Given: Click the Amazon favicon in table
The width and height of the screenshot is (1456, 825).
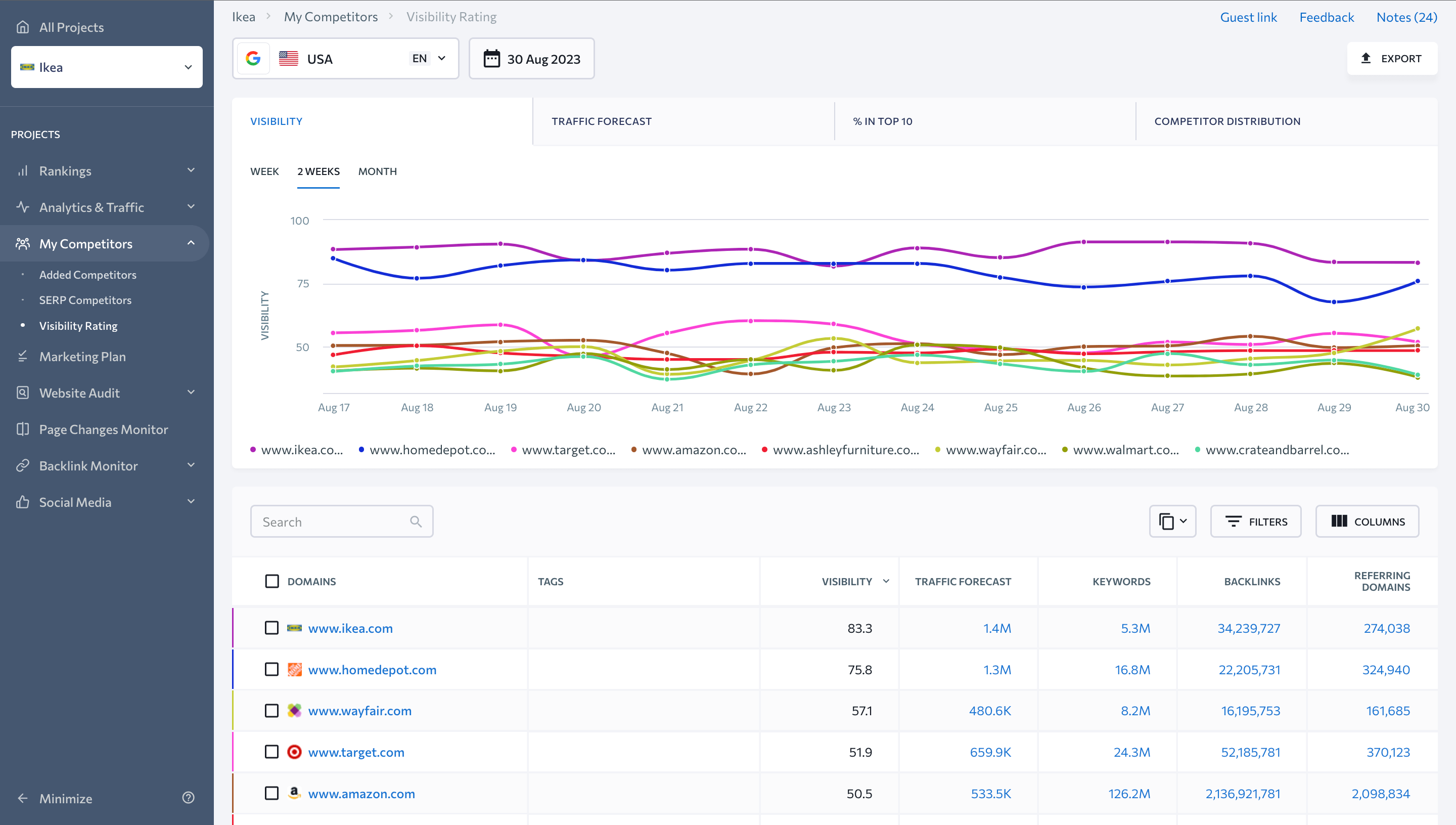Looking at the screenshot, I should tap(294, 793).
